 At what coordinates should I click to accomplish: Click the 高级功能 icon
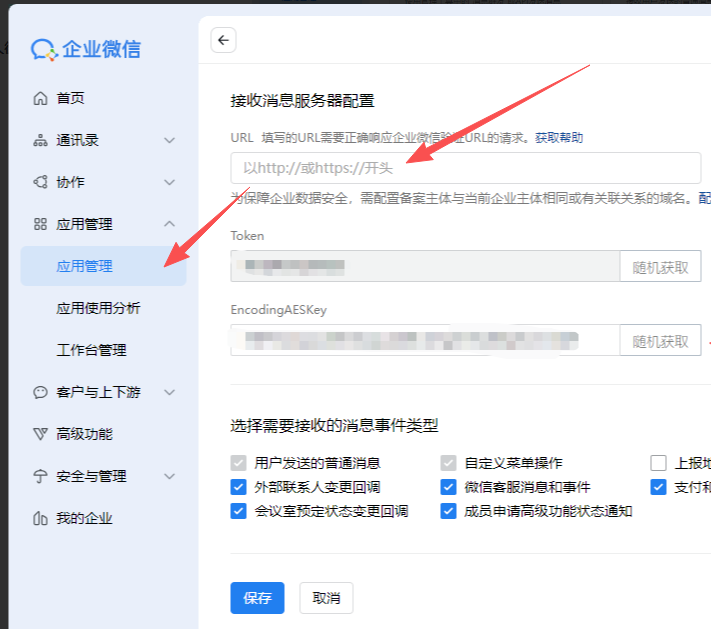click(40, 434)
